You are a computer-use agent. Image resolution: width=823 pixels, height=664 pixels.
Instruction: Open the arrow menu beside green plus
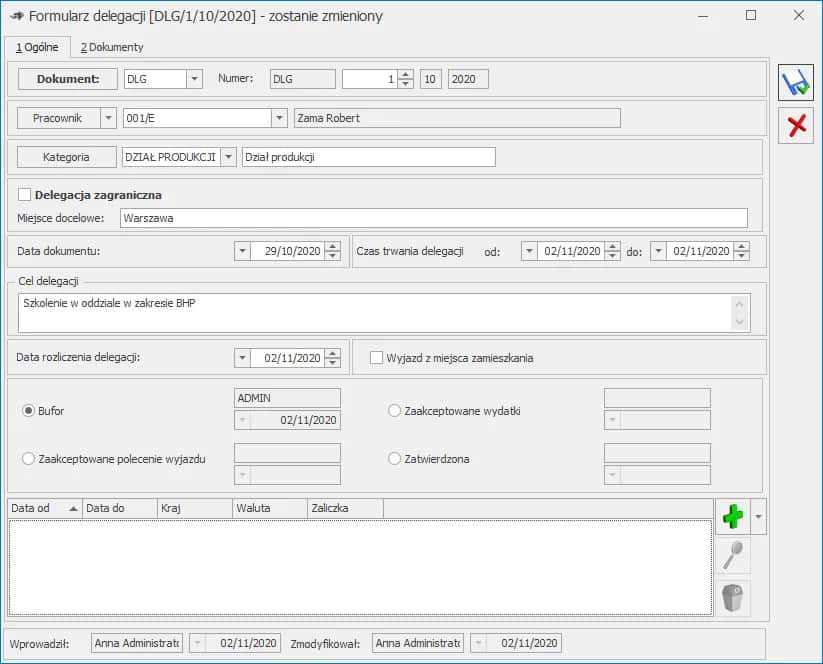click(757, 516)
